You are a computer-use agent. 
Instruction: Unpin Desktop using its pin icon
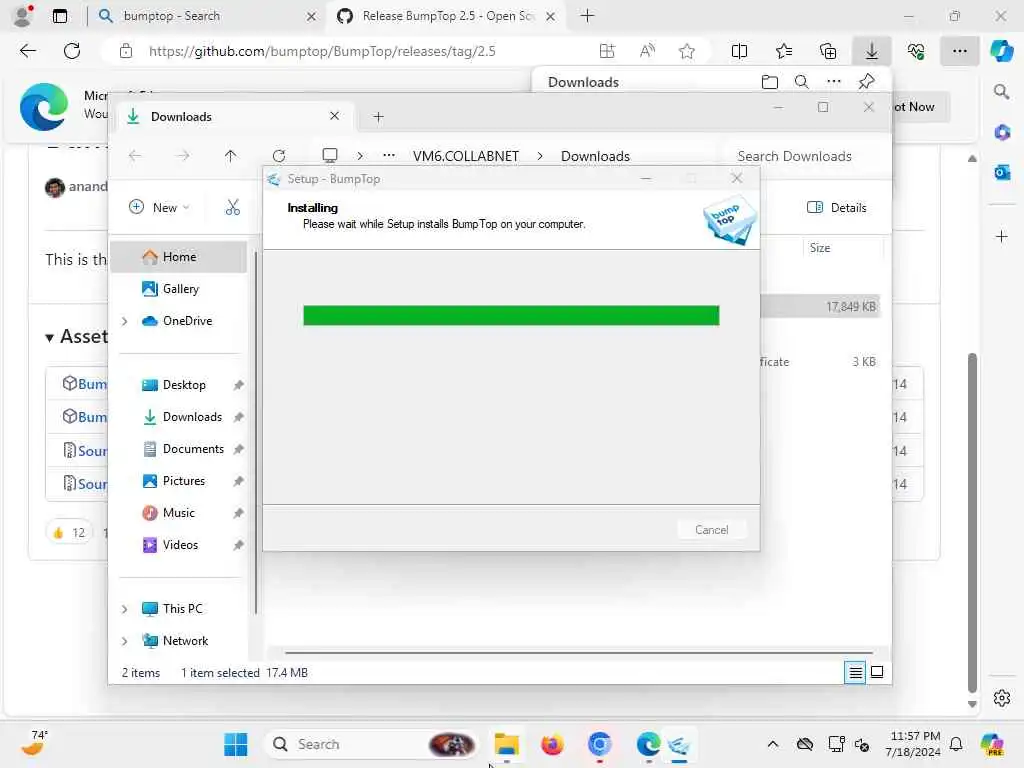tap(238, 385)
